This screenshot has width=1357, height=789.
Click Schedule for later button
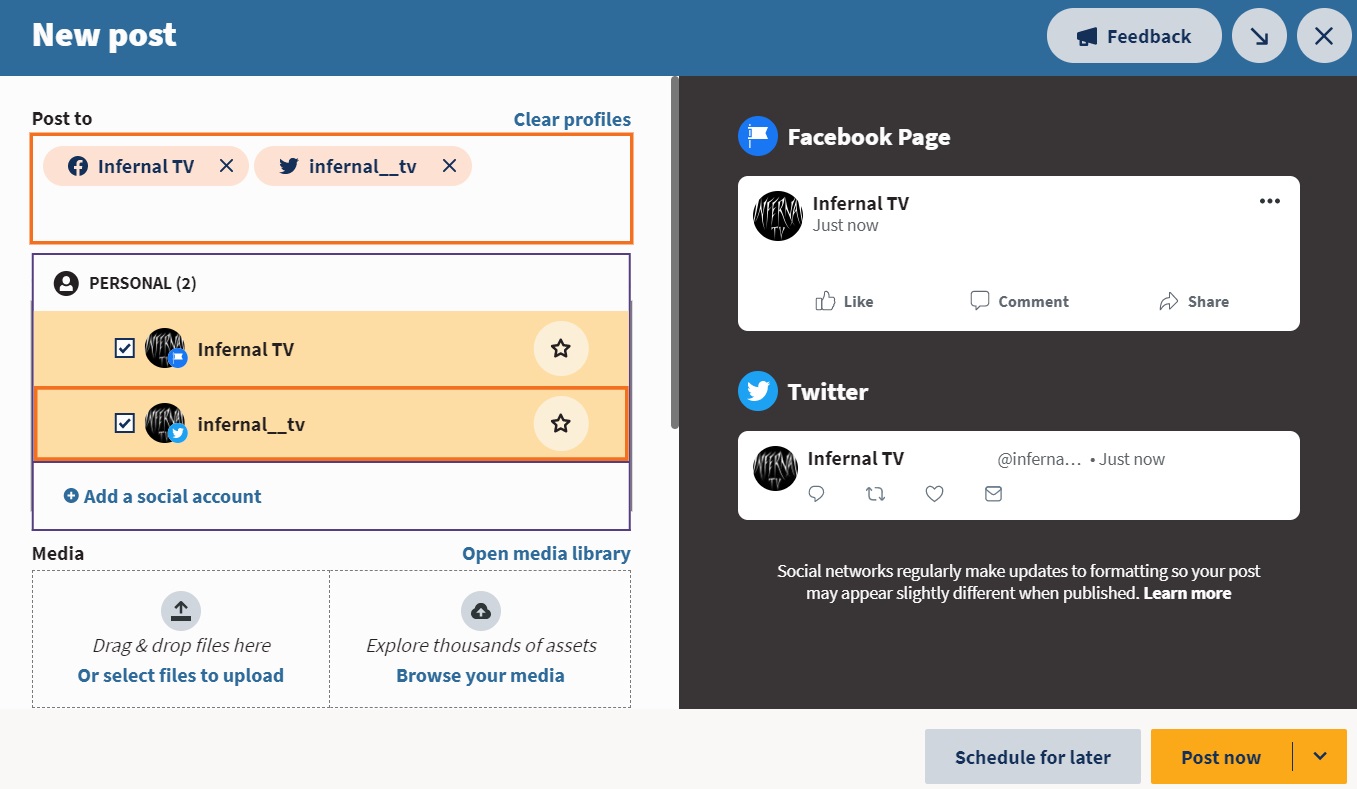(1033, 757)
